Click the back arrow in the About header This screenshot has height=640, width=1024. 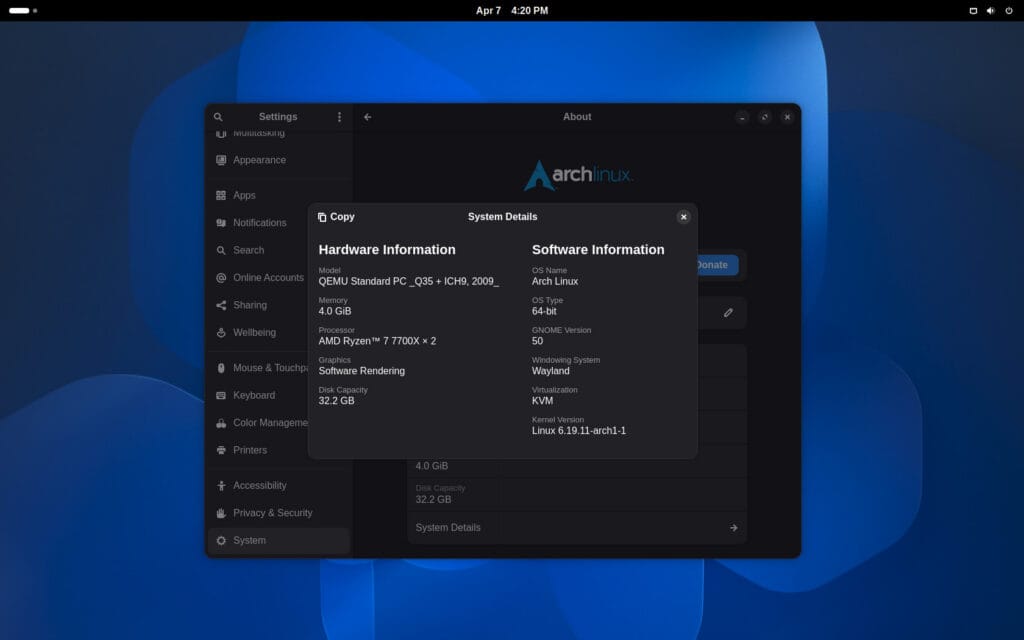pyautogui.click(x=367, y=116)
